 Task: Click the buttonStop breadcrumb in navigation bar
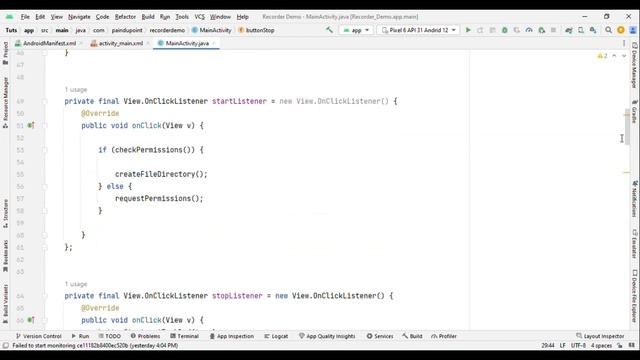[x=256, y=30]
